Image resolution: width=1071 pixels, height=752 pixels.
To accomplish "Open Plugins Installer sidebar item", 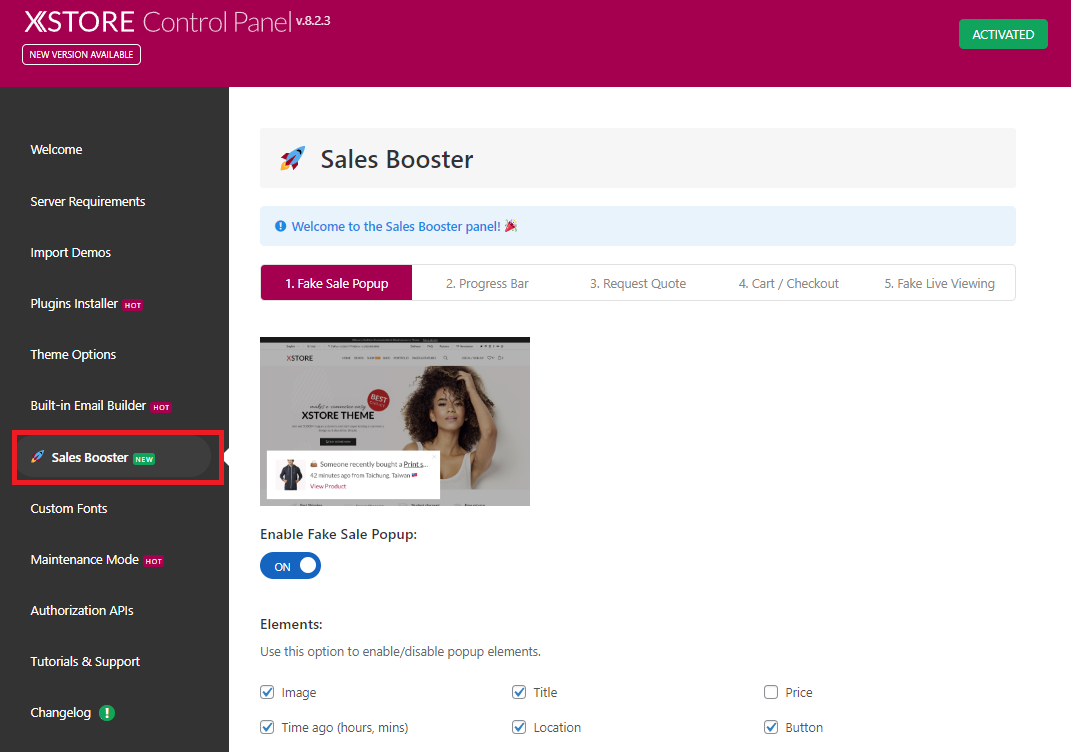I will point(74,303).
